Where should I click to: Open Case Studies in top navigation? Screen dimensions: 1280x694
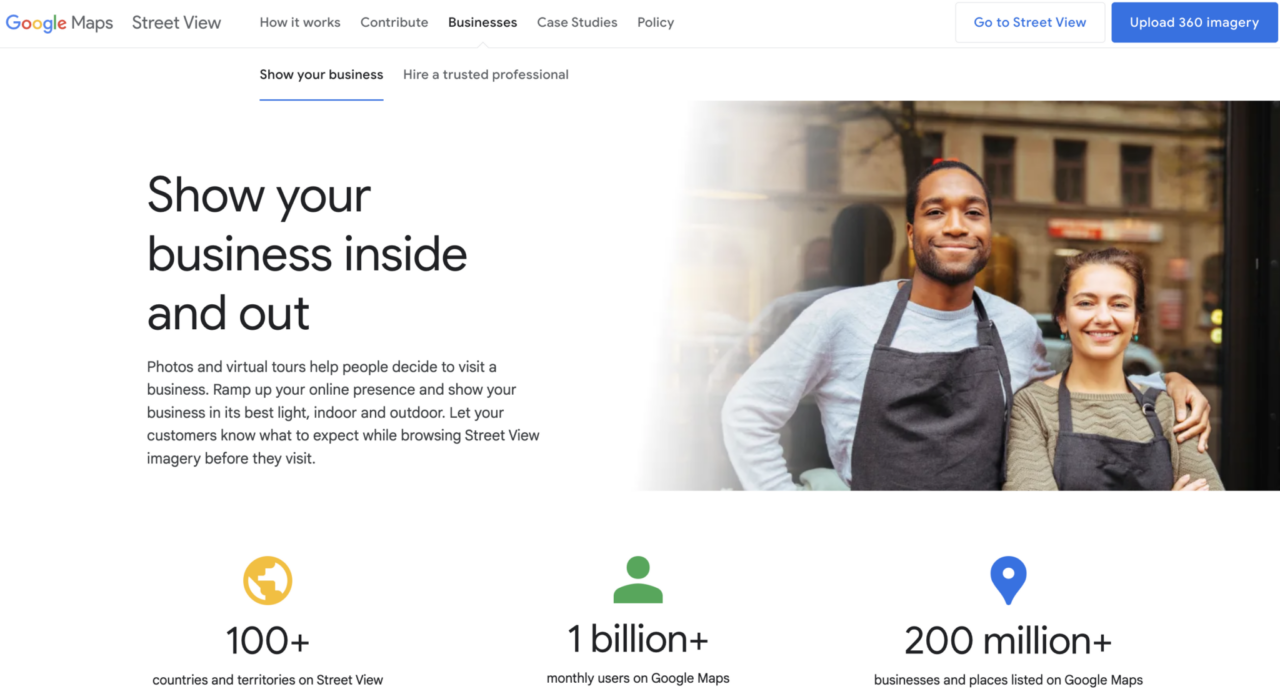[x=577, y=22]
